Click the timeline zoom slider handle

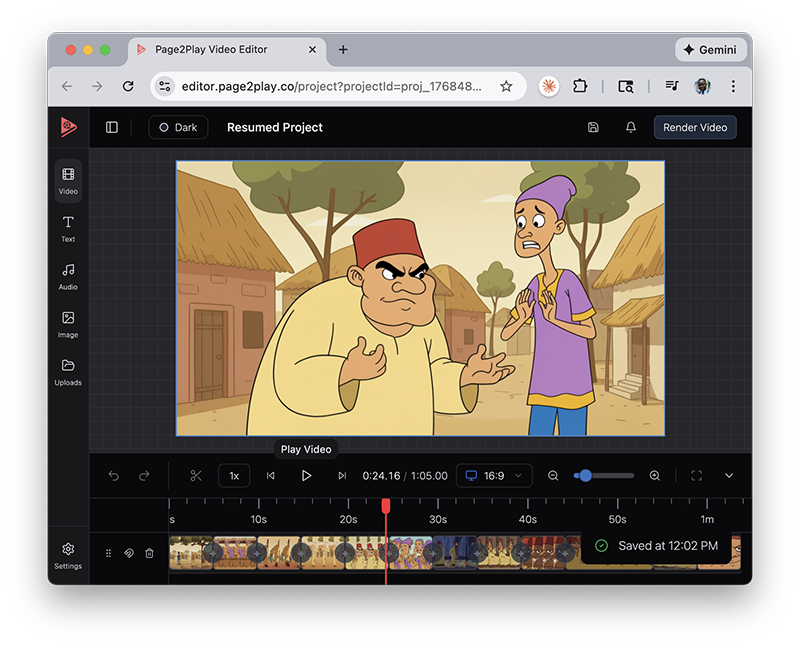pyautogui.click(x=586, y=476)
